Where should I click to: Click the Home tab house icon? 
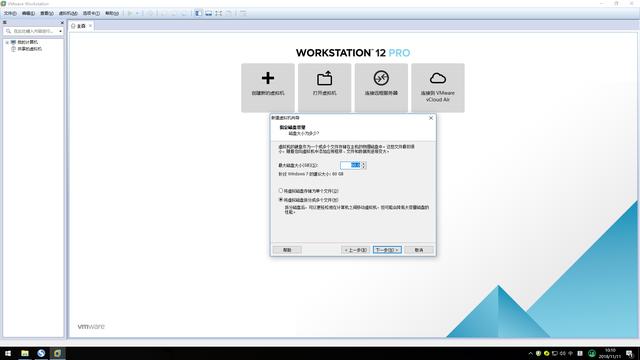[x=73, y=26]
